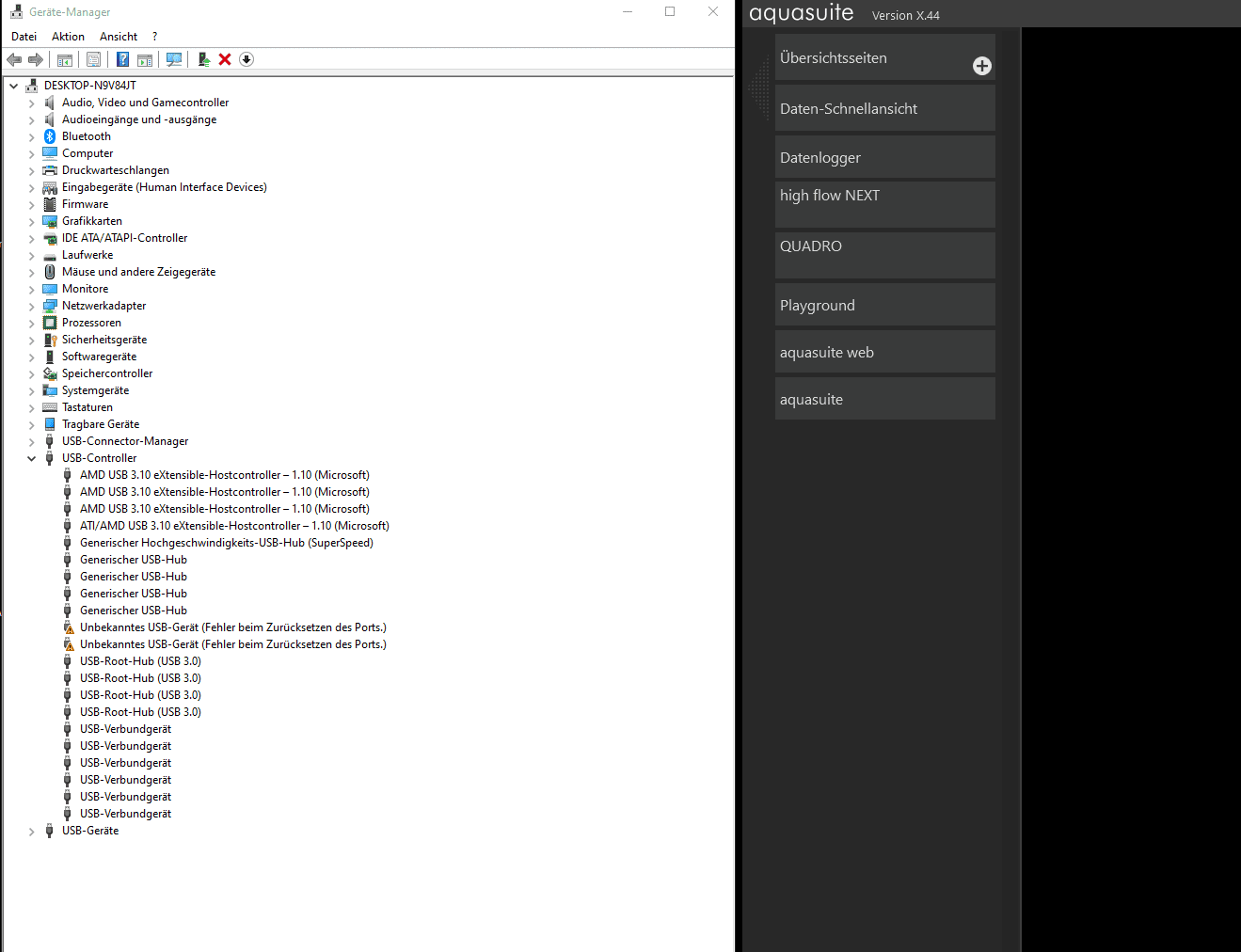Open the ? help menu

point(155,37)
